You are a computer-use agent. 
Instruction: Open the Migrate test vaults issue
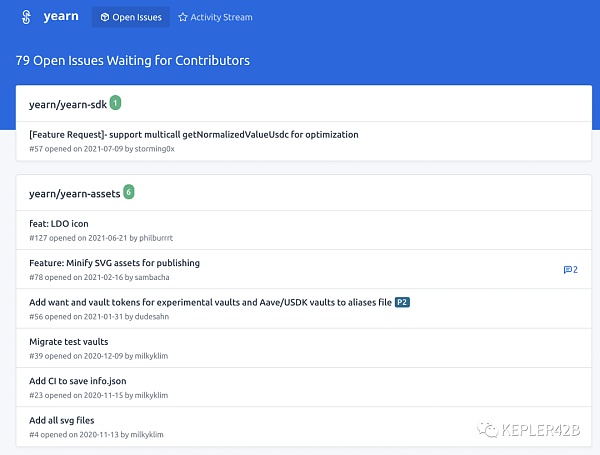(68, 342)
